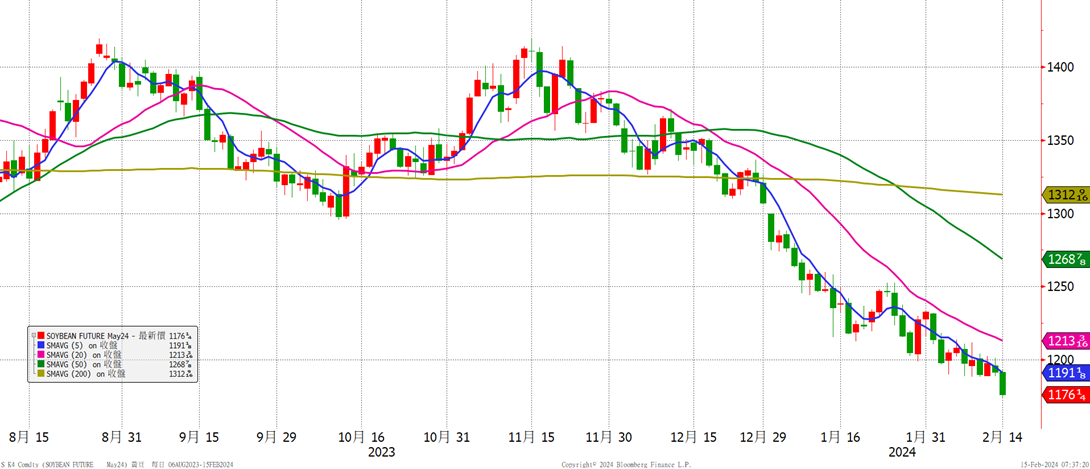Select the 'SOYBEAN FUTURE May24' legend label

[x=88, y=336]
